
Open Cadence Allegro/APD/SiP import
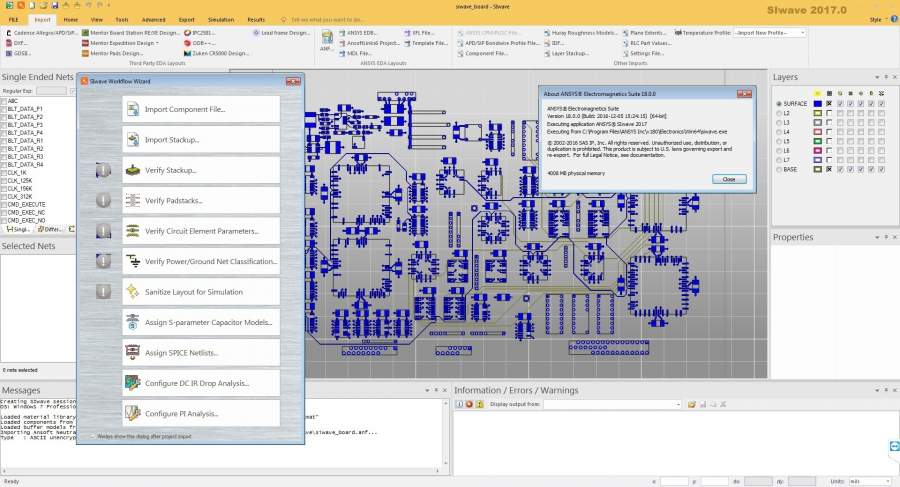(41, 33)
